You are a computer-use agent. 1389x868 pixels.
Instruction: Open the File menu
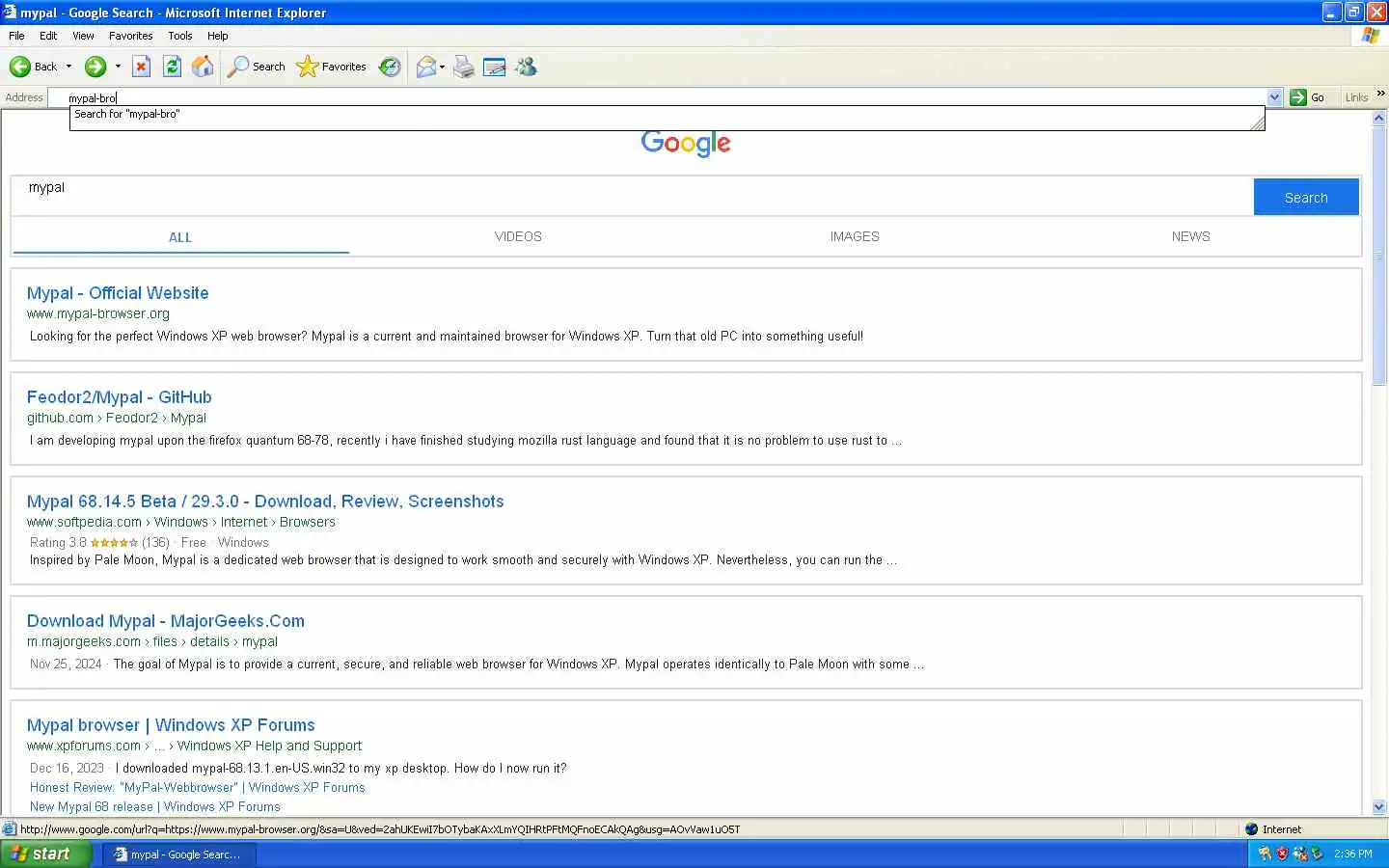pos(16,36)
